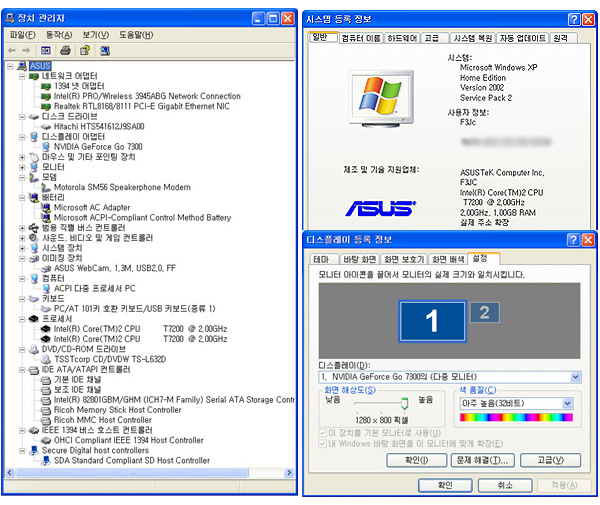The width and height of the screenshot is (600, 505).
Task: Click the properties view toolbar icon
Action: pos(46,50)
